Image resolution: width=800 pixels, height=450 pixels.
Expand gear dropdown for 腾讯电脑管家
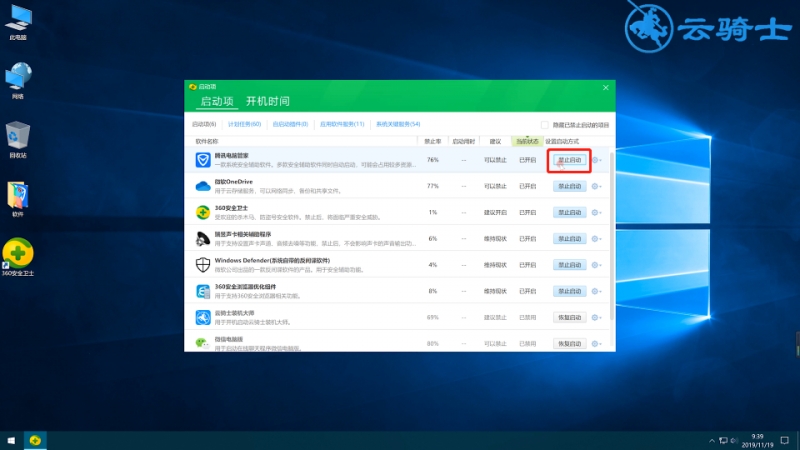pyautogui.click(x=596, y=160)
